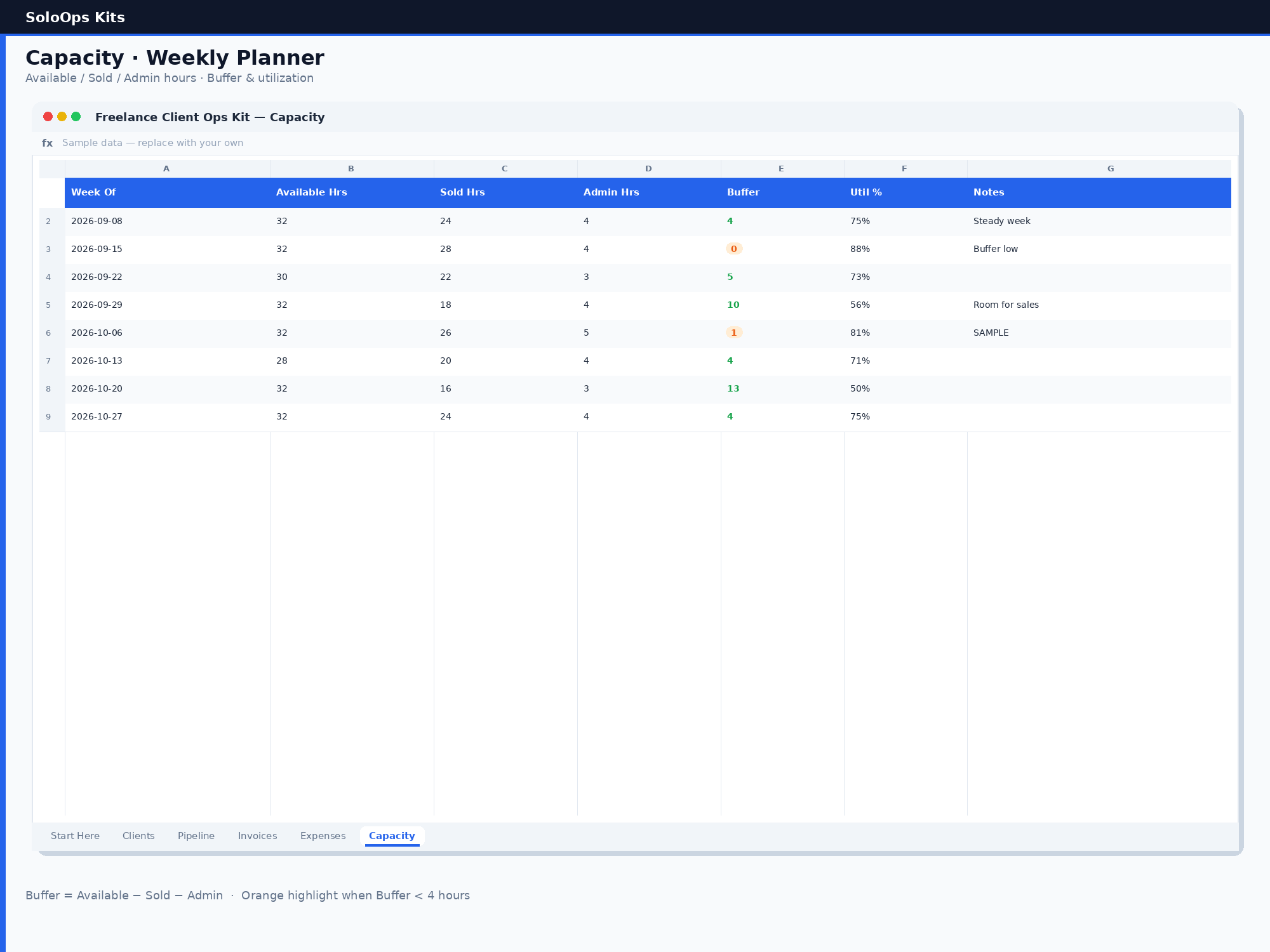
Task: Select column F header
Action: (906, 169)
